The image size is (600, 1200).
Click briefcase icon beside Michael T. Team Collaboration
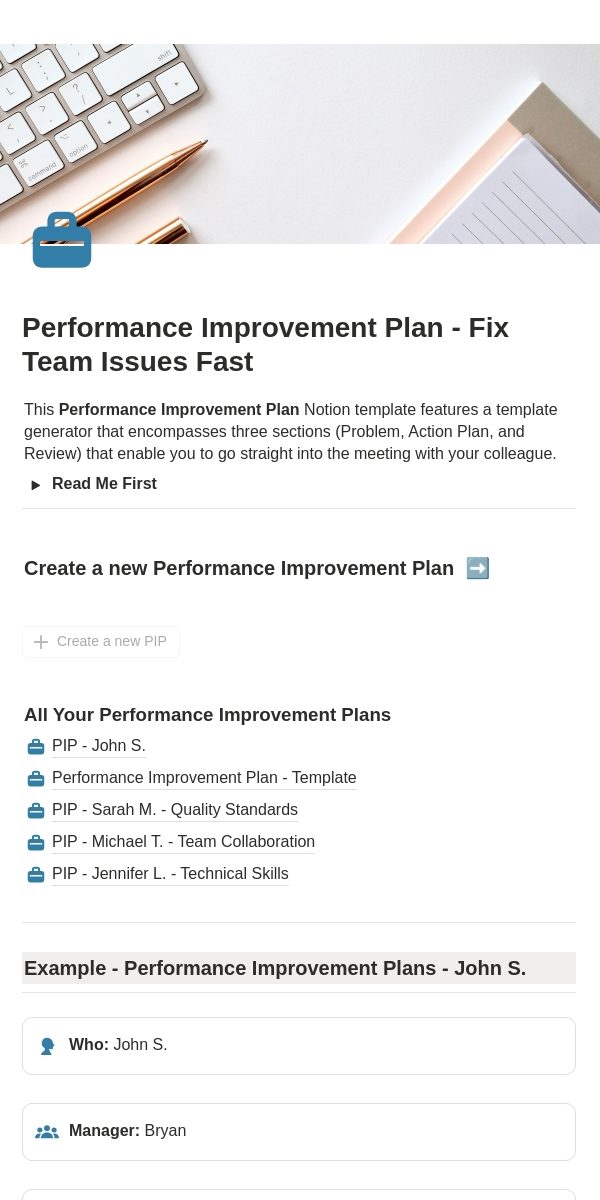[36, 843]
